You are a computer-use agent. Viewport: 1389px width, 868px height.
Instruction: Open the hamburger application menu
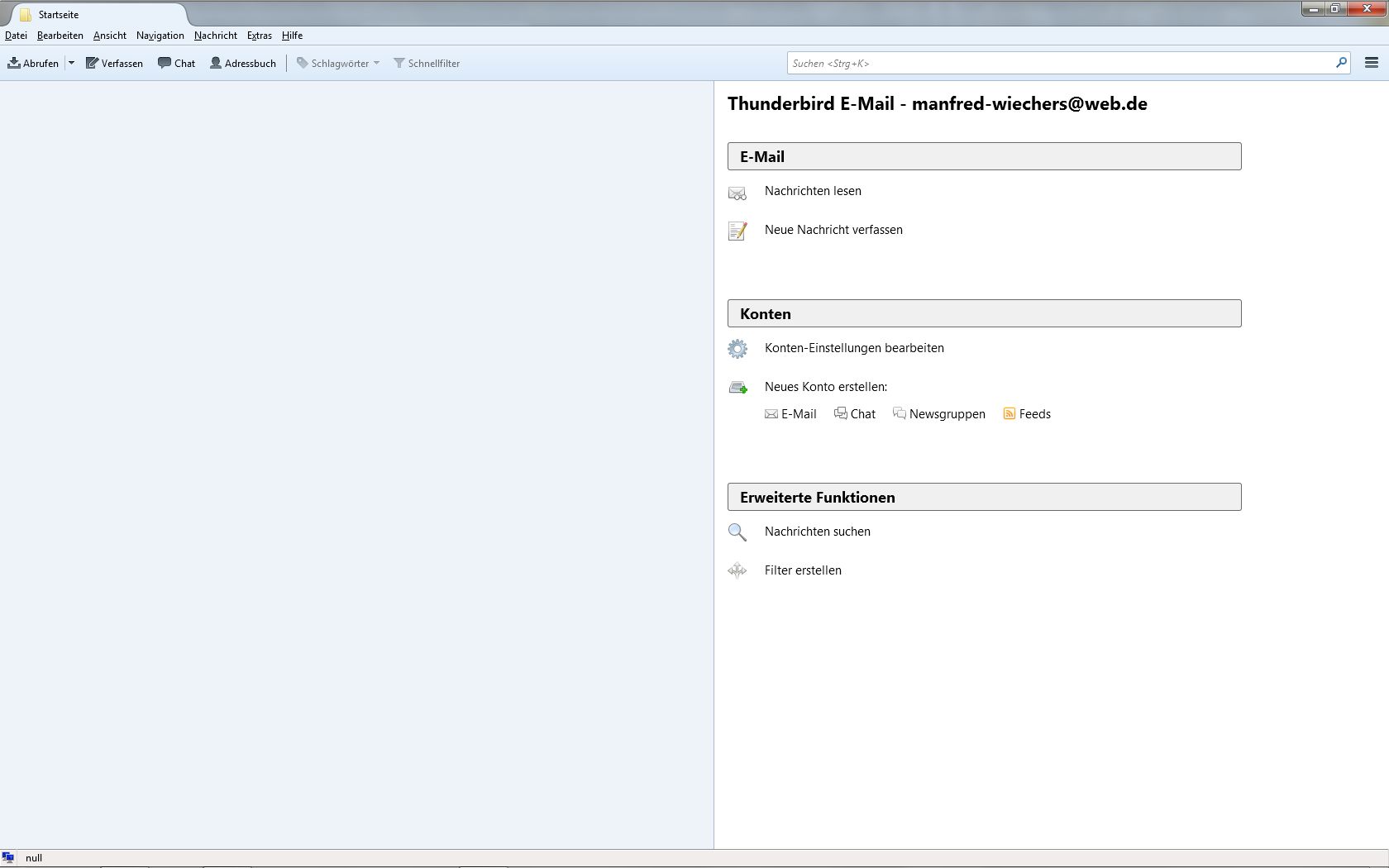(1372, 63)
